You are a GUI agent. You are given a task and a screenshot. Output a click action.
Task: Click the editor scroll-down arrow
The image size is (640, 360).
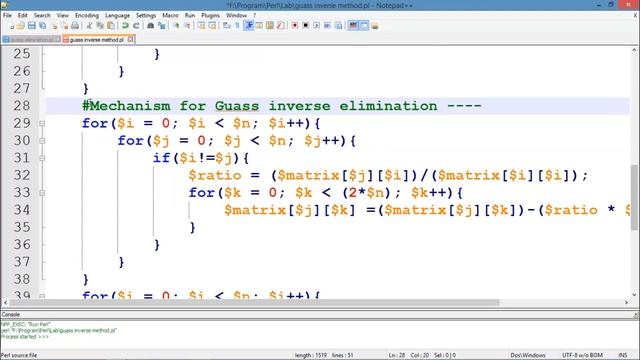[634, 294]
